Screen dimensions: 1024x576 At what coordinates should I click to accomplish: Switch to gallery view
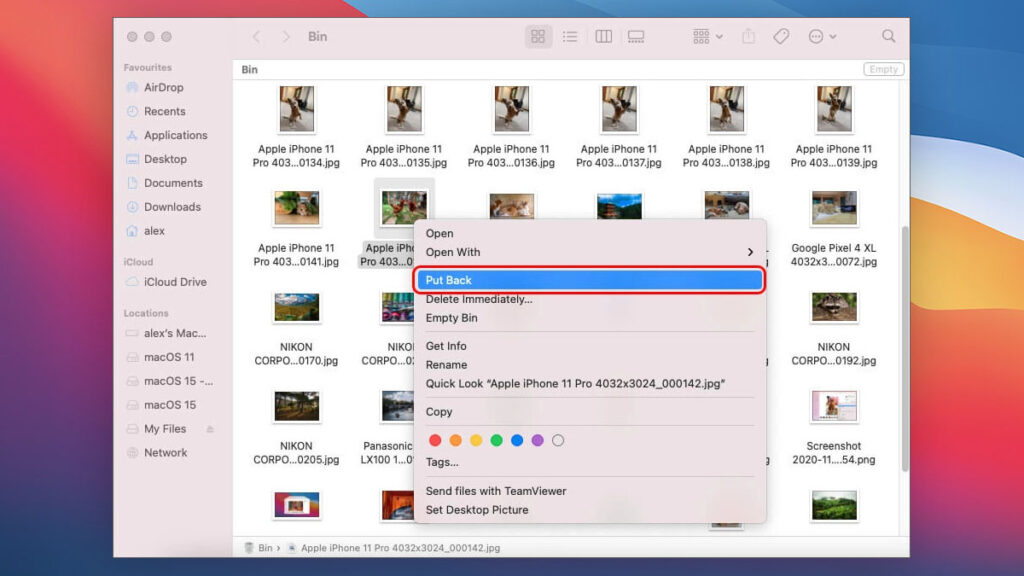pyautogui.click(x=636, y=37)
